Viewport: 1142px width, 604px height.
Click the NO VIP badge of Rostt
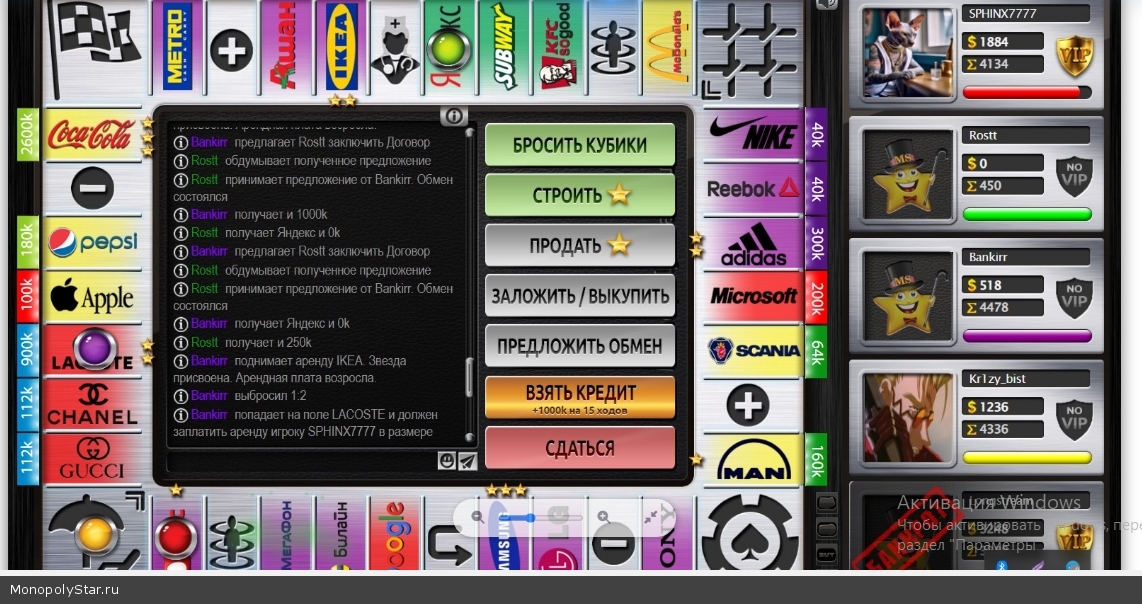[1074, 176]
